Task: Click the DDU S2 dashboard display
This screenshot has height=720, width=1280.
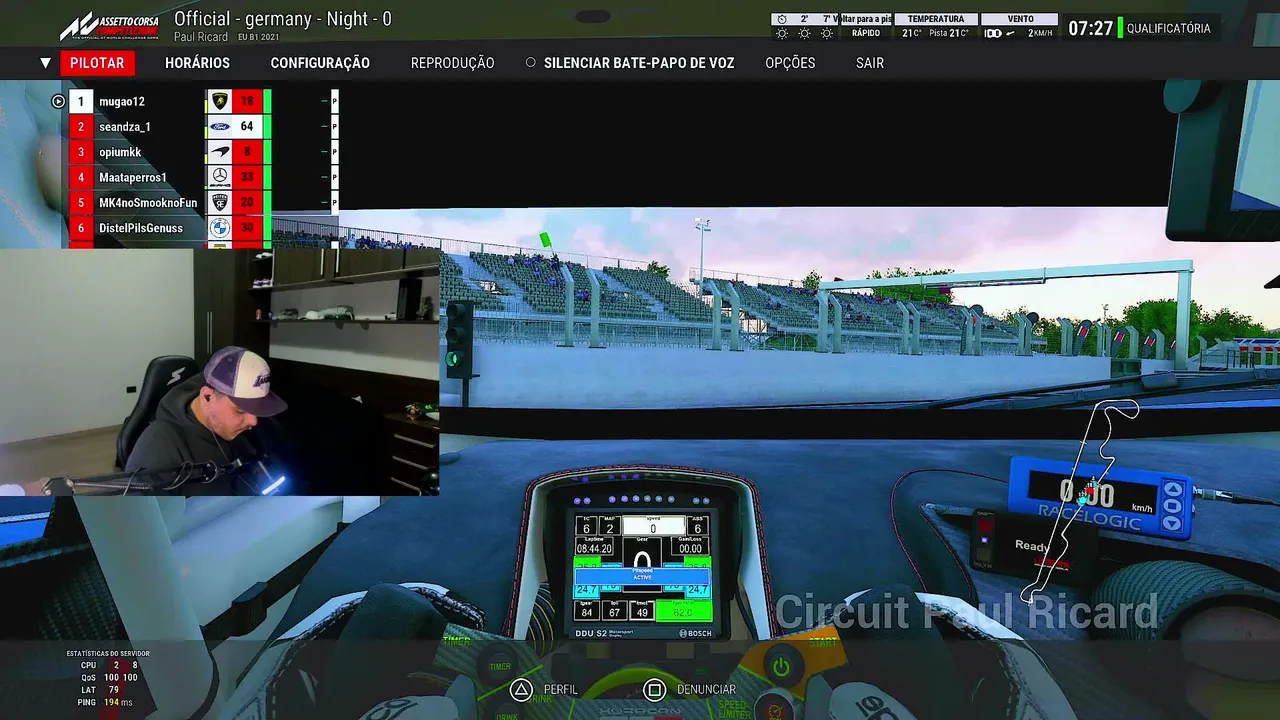Action: coord(643,574)
